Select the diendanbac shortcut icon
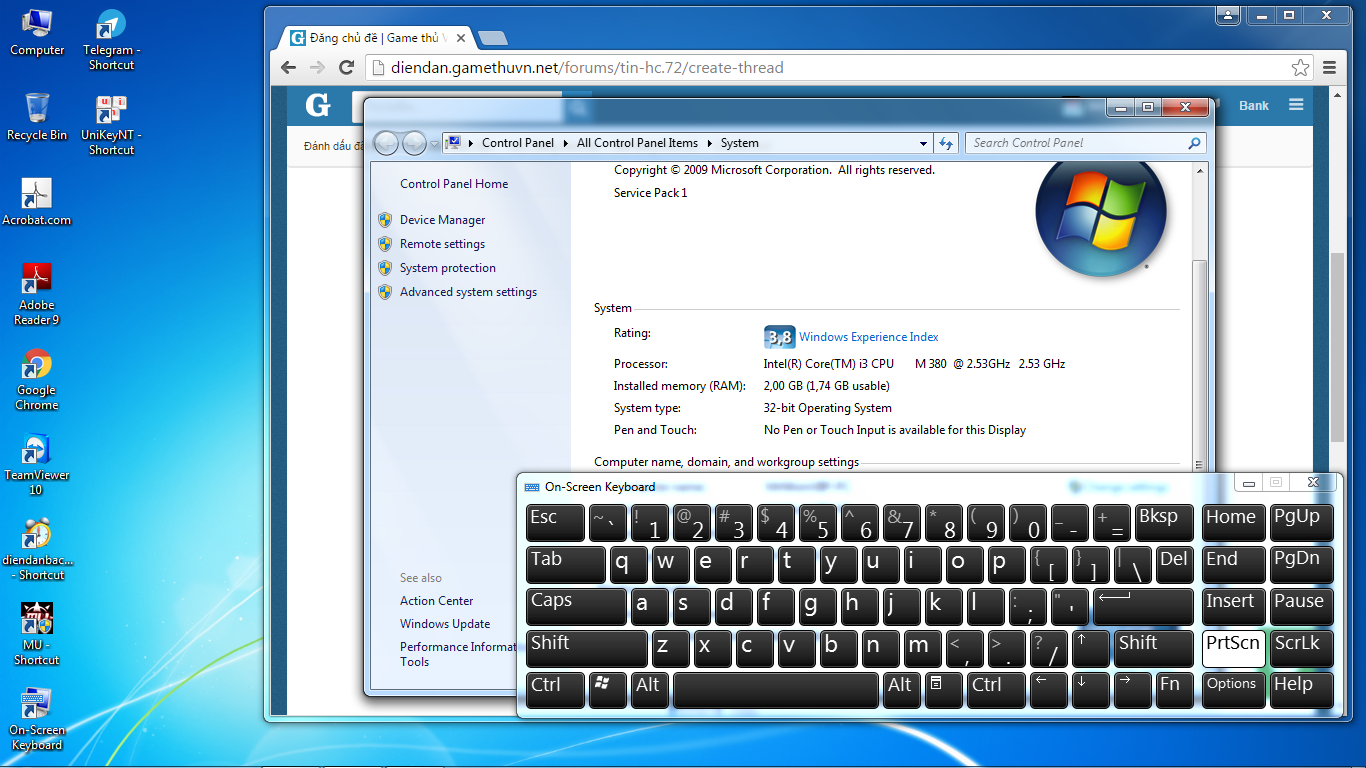This screenshot has height=768, width=1366. click(37, 549)
